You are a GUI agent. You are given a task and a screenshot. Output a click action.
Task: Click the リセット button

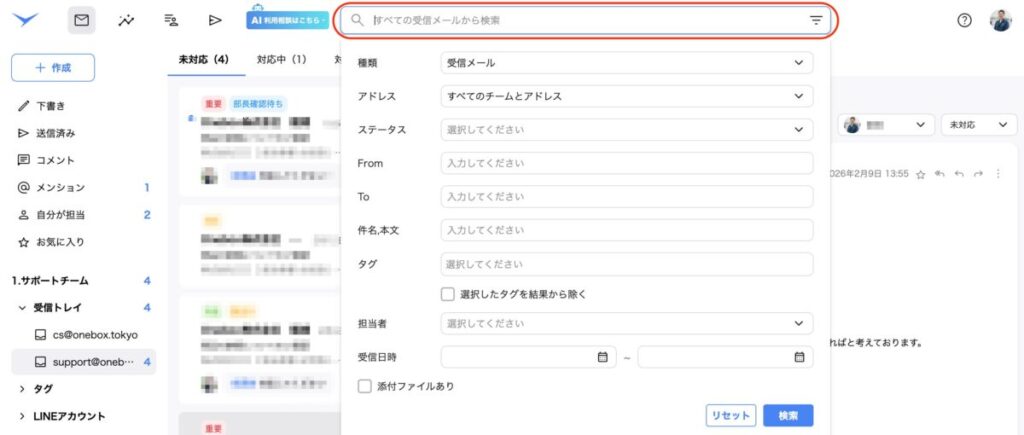(x=730, y=415)
